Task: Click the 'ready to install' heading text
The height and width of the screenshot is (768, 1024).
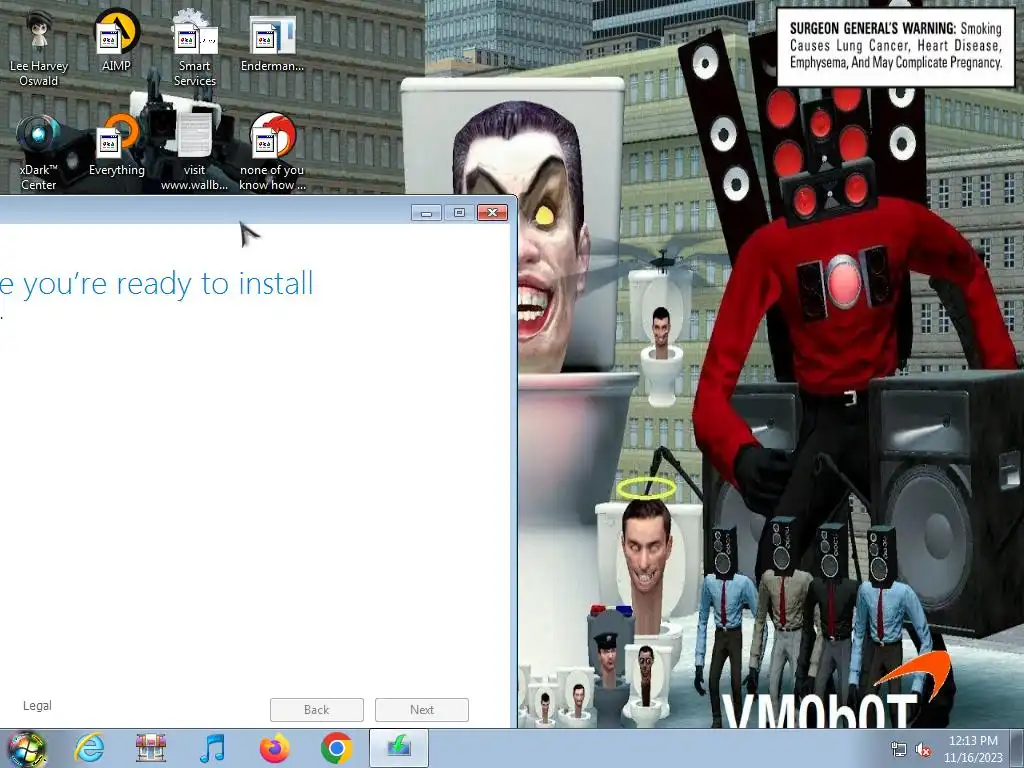Action: [x=157, y=283]
